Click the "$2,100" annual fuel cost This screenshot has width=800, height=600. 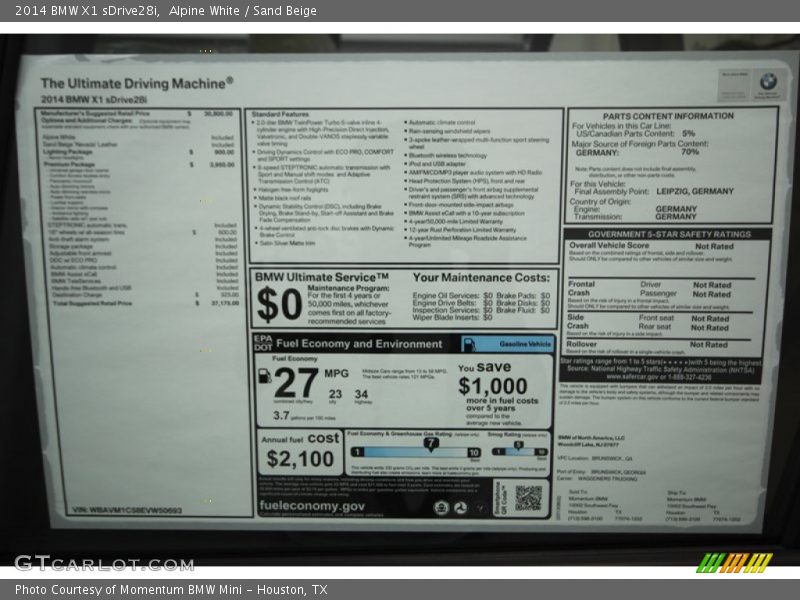pyautogui.click(x=300, y=459)
